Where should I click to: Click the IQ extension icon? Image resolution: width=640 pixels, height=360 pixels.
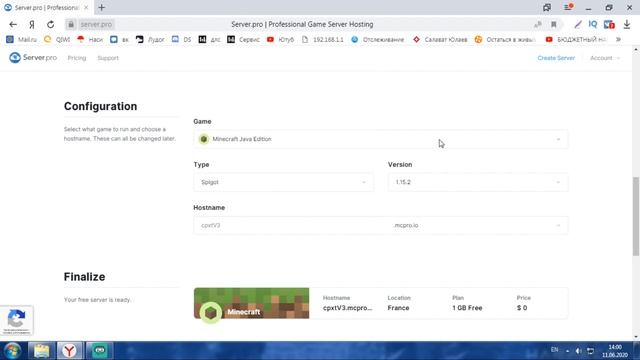pyautogui.click(x=593, y=24)
